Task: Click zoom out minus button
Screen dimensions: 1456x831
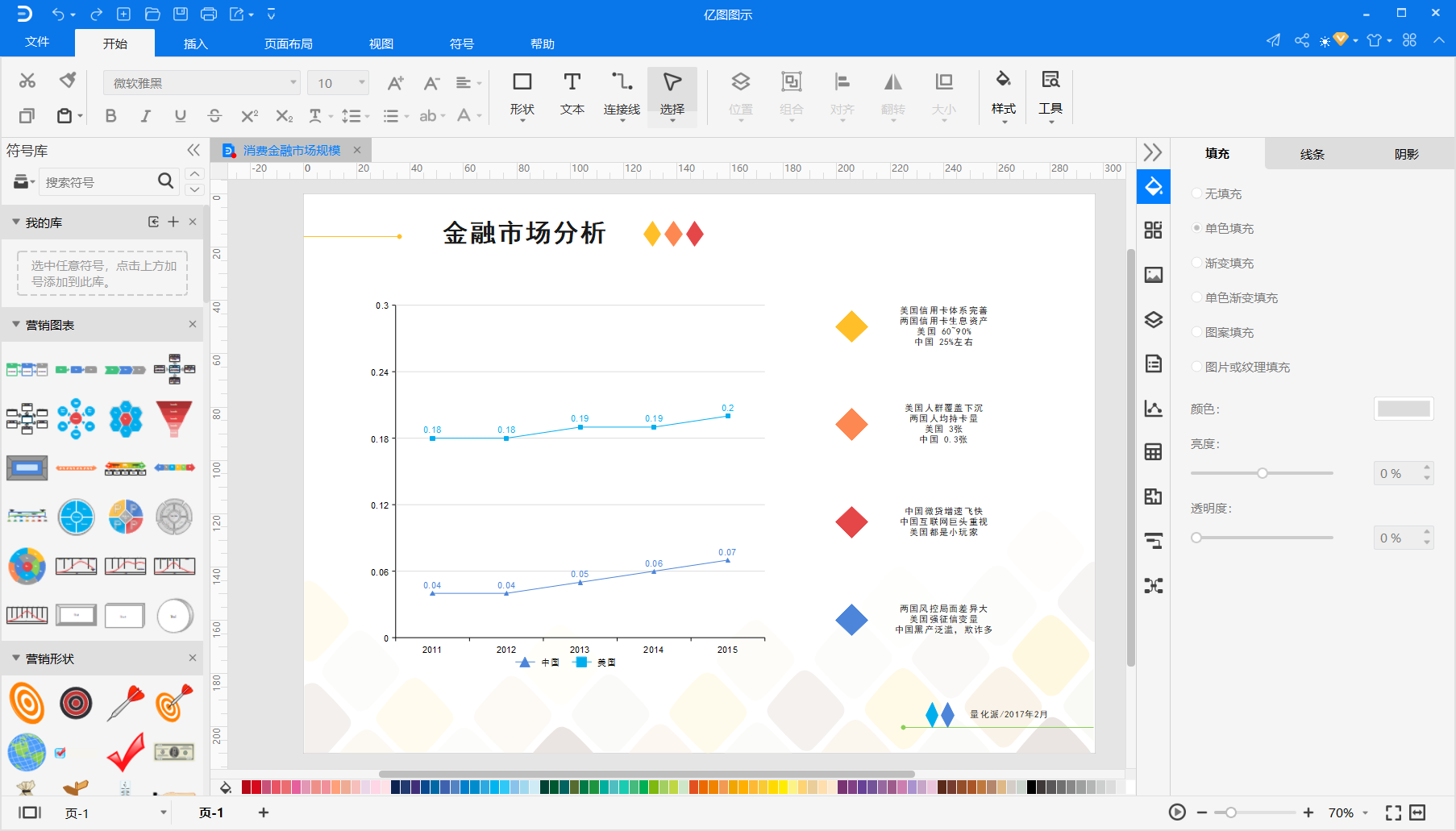Action: [1202, 812]
